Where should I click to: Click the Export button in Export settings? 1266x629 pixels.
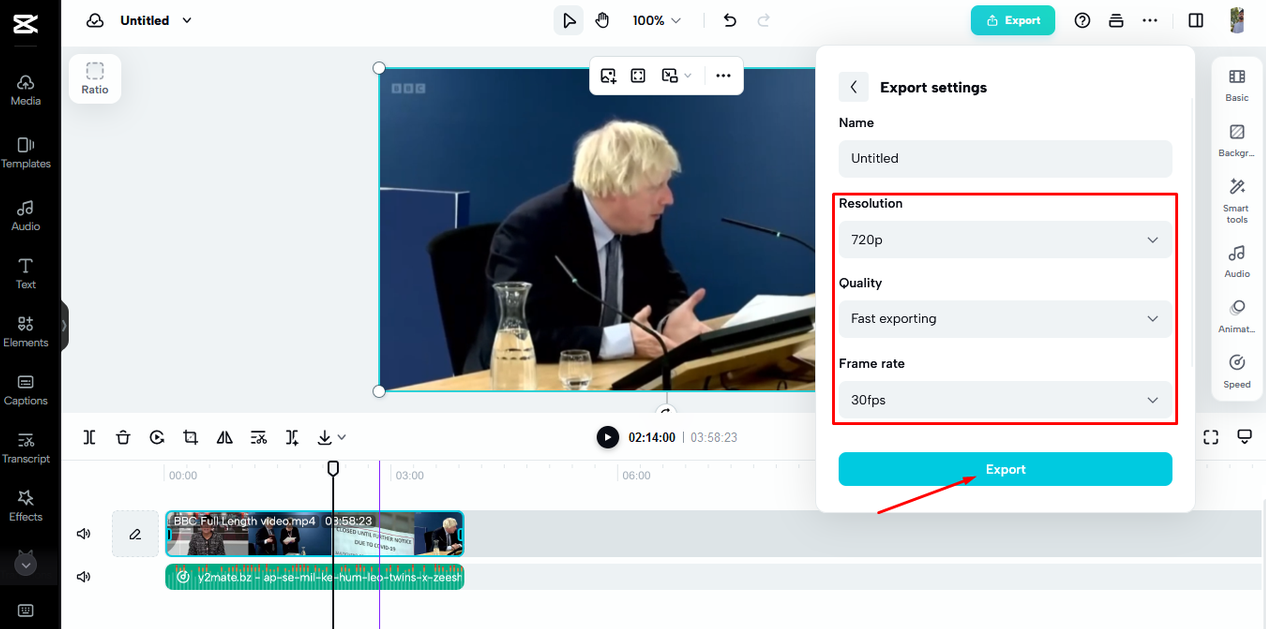pyautogui.click(x=1005, y=469)
